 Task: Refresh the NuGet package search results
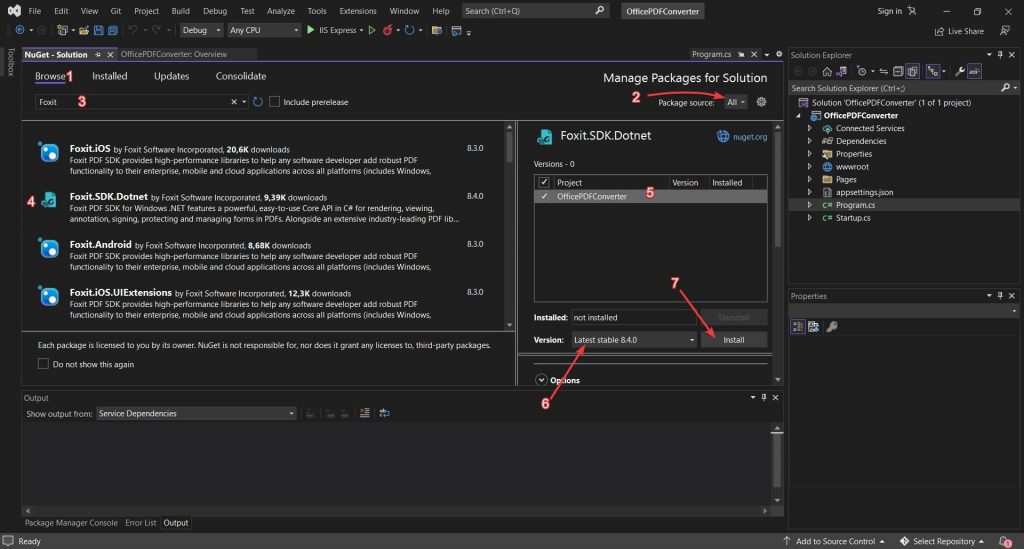258,102
